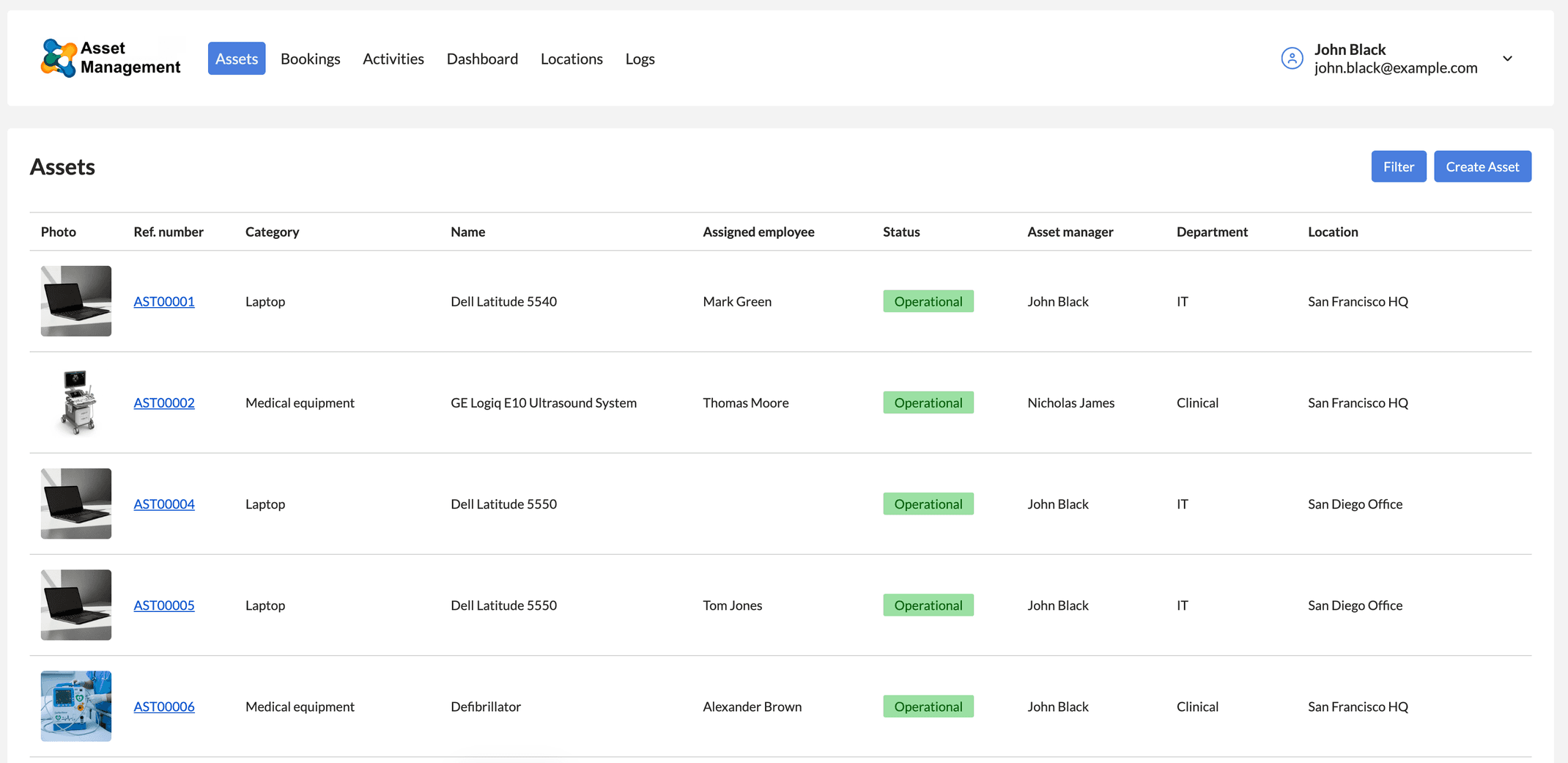Screen dimensions: 1568x763
Task: Click the user profile avatar icon
Action: click(x=1291, y=58)
